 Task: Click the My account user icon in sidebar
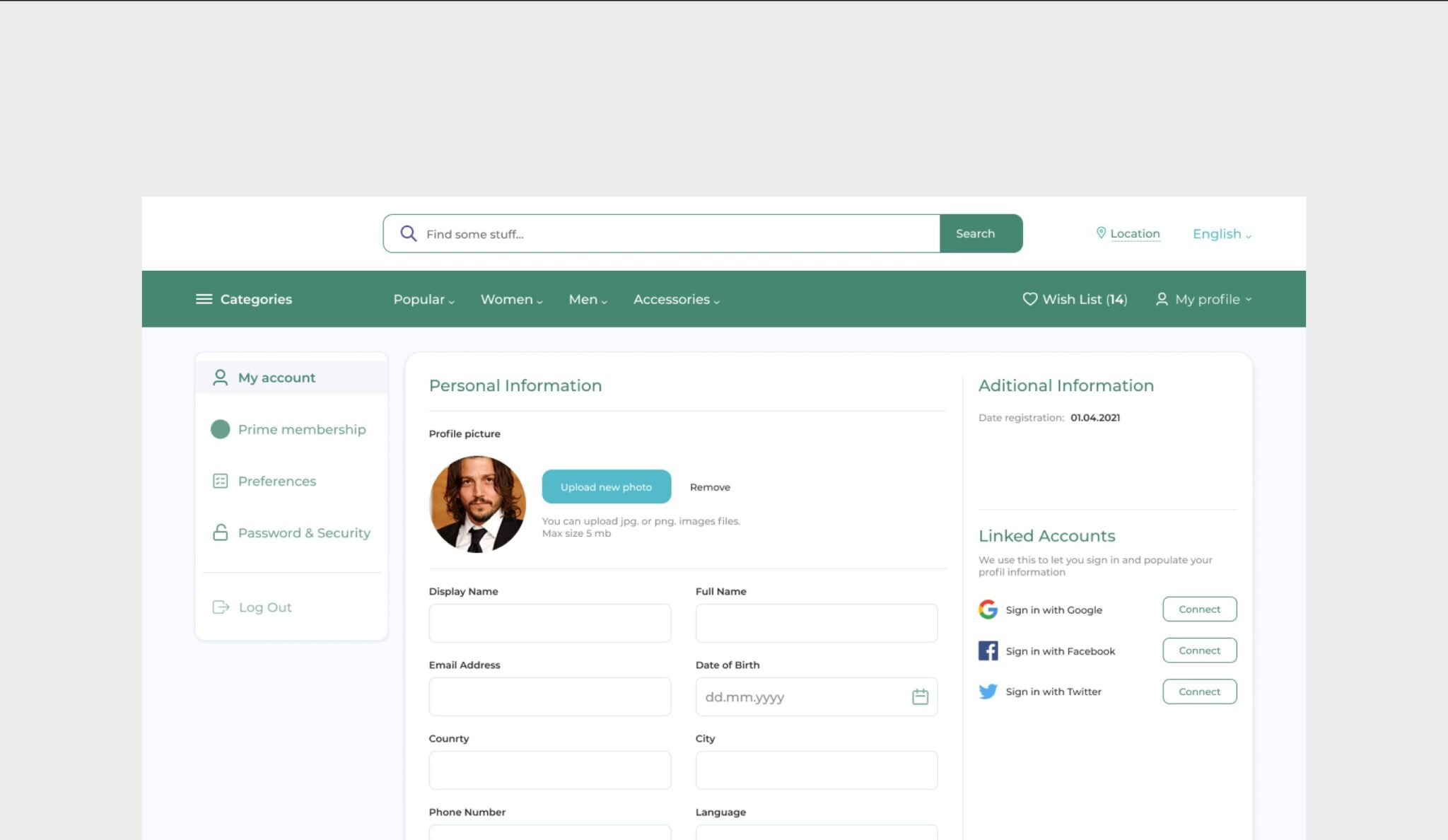[220, 378]
